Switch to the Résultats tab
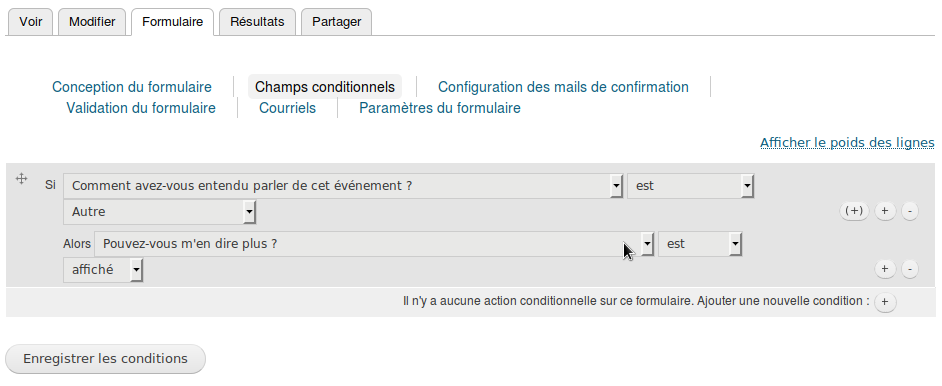The width and height of the screenshot is (942, 386). [x=257, y=22]
